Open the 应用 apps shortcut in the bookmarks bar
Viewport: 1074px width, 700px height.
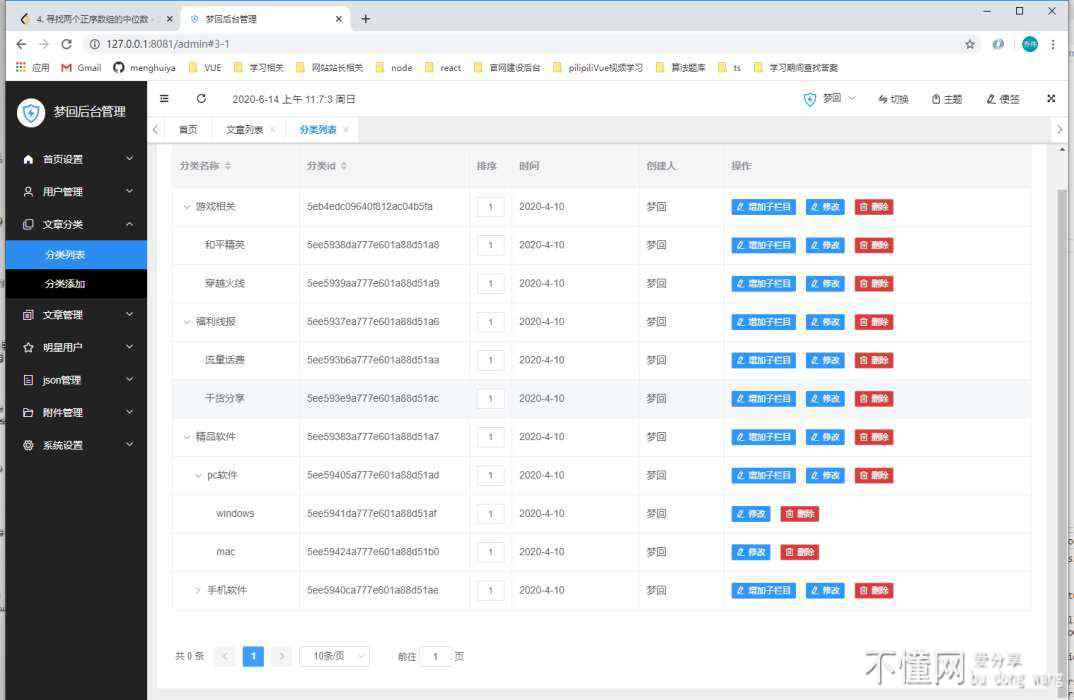pos(33,67)
